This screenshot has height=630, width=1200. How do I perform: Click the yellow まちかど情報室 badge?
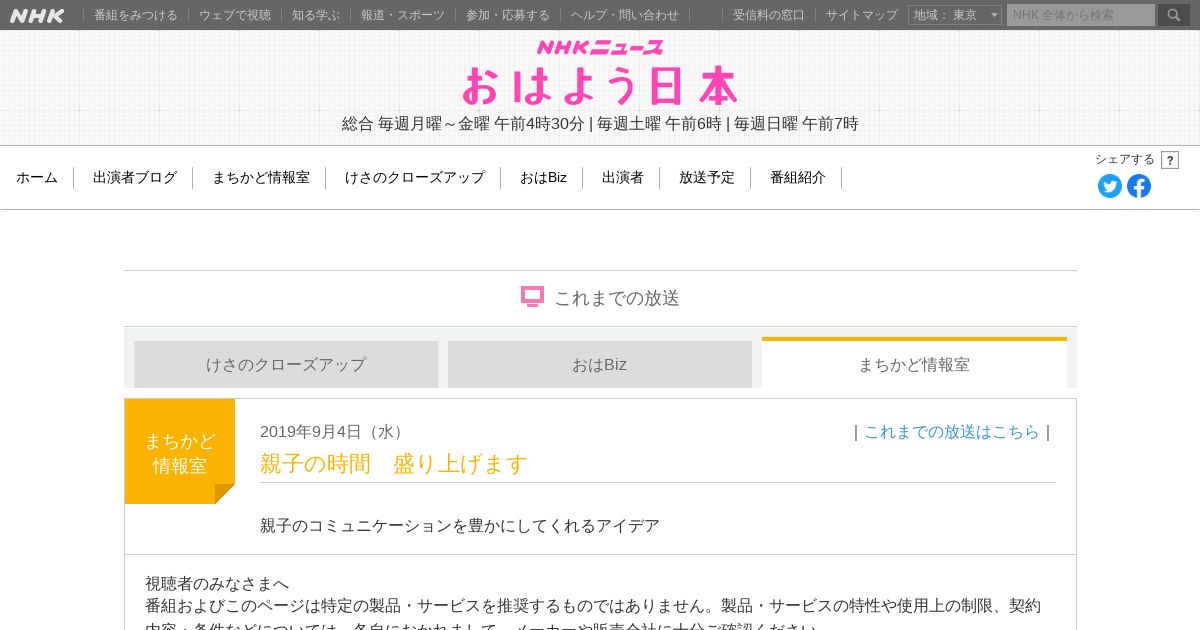pos(180,452)
